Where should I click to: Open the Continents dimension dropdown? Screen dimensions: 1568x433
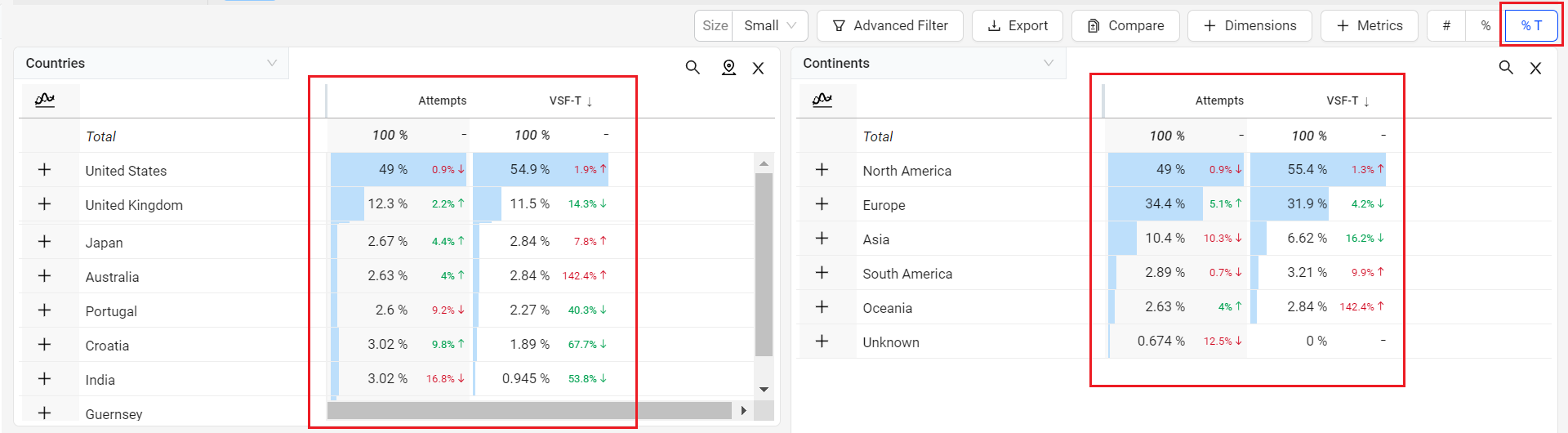coord(929,63)
